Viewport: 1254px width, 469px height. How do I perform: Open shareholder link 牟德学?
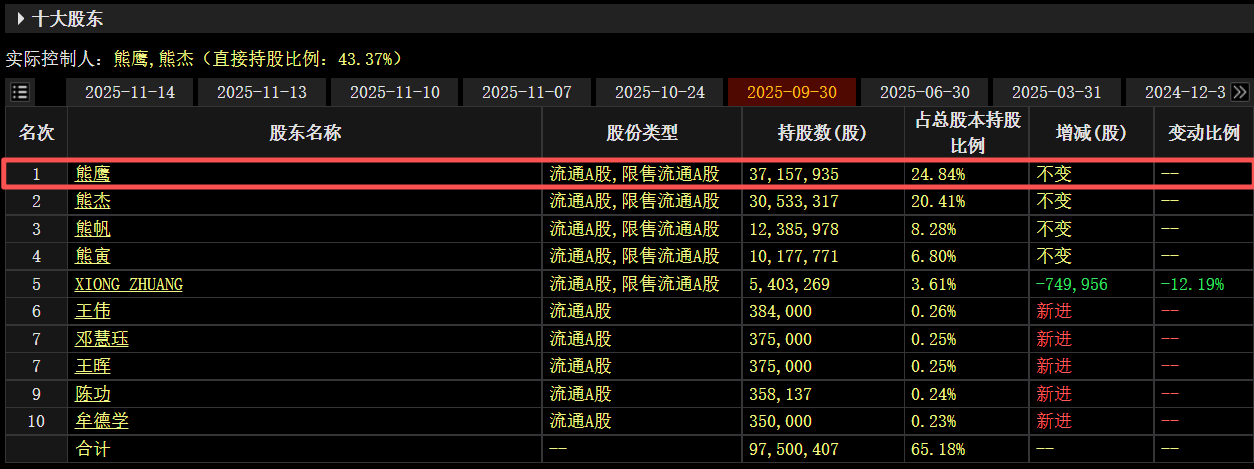tap(102, 422)
